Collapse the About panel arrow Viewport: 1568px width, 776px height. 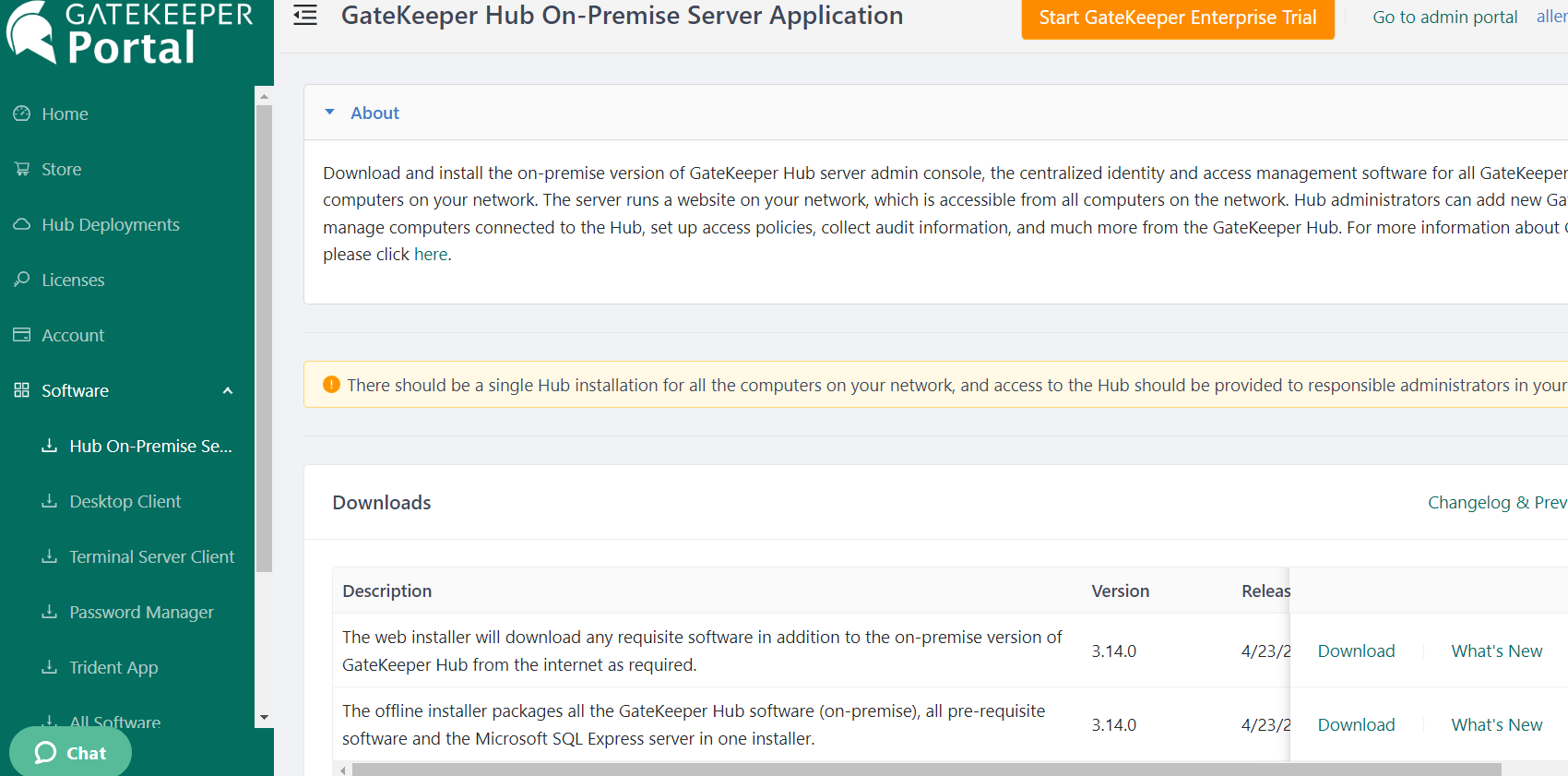pyautogui.click(x=329, y=113)
